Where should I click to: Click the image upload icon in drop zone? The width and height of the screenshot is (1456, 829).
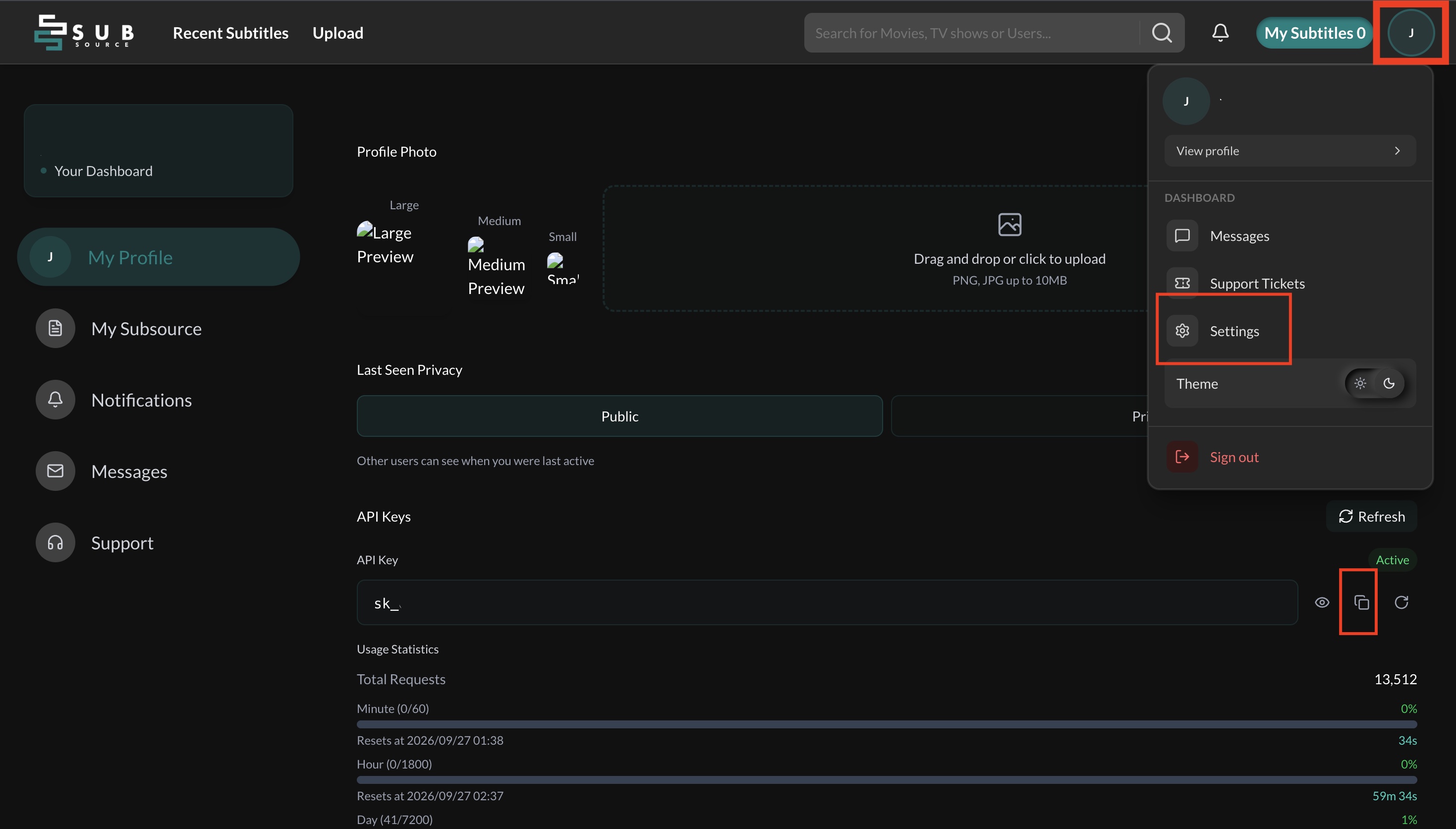coord(1009,224)
